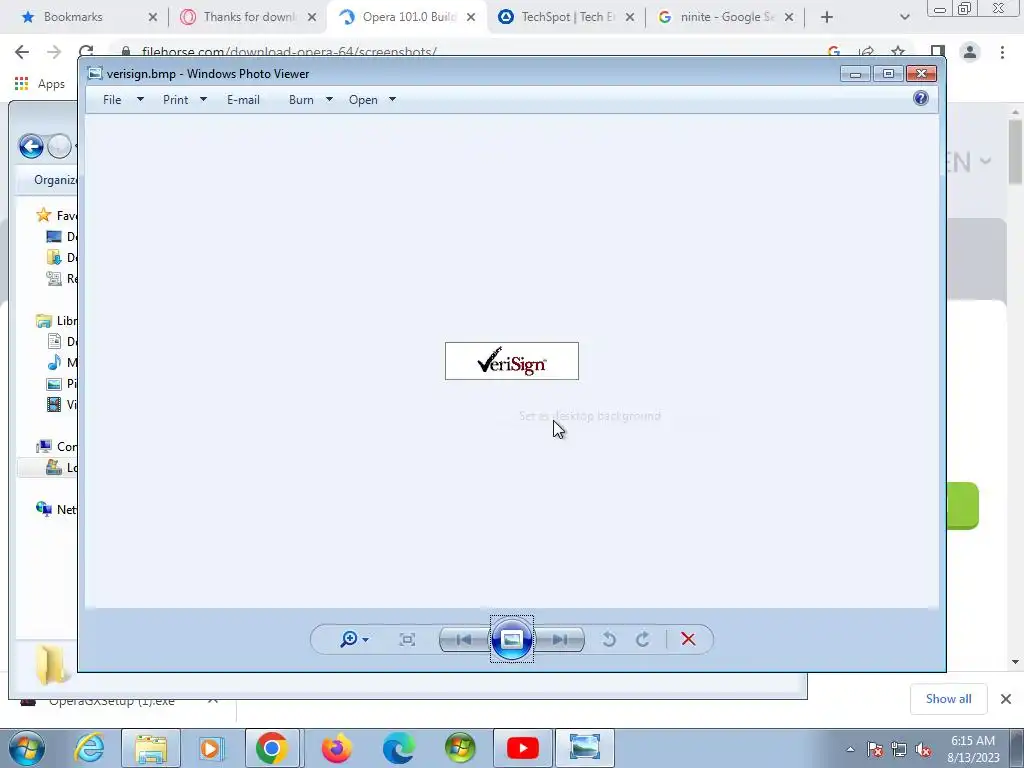Select Libraries in Explorer navigation pane
This screenshot has width=1024, height=768.
click(x=57, y=321)
